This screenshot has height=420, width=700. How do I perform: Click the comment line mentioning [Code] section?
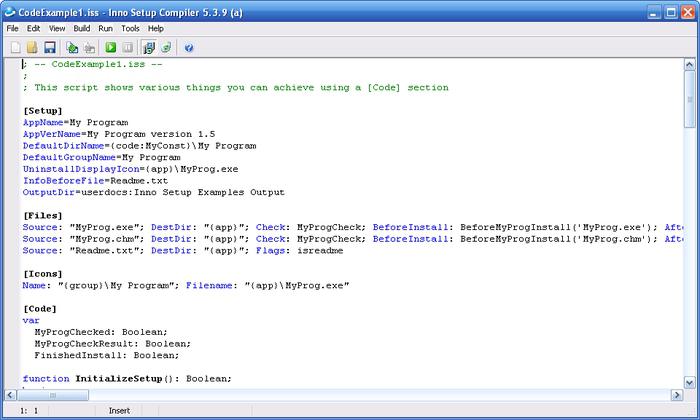[x=236, y=87]
